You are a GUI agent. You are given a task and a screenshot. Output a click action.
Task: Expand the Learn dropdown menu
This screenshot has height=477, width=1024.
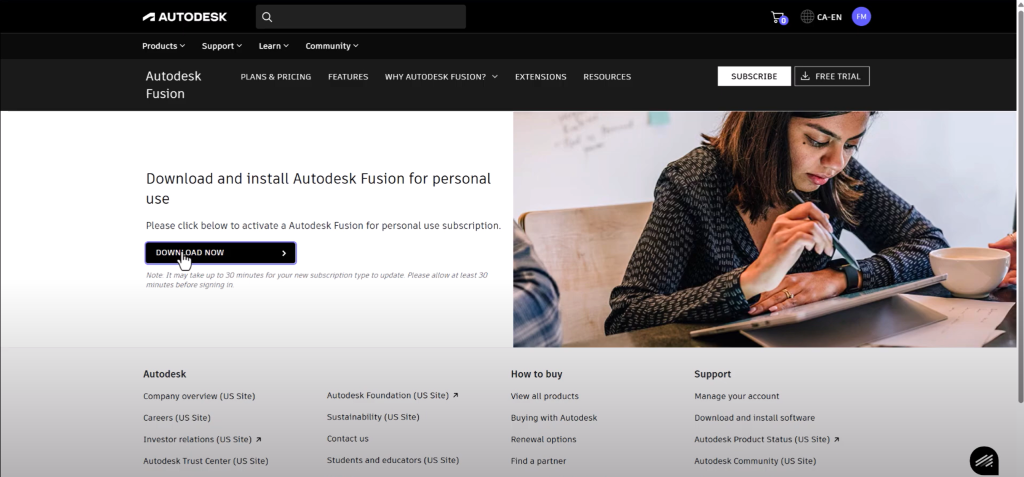click(273, 46)
